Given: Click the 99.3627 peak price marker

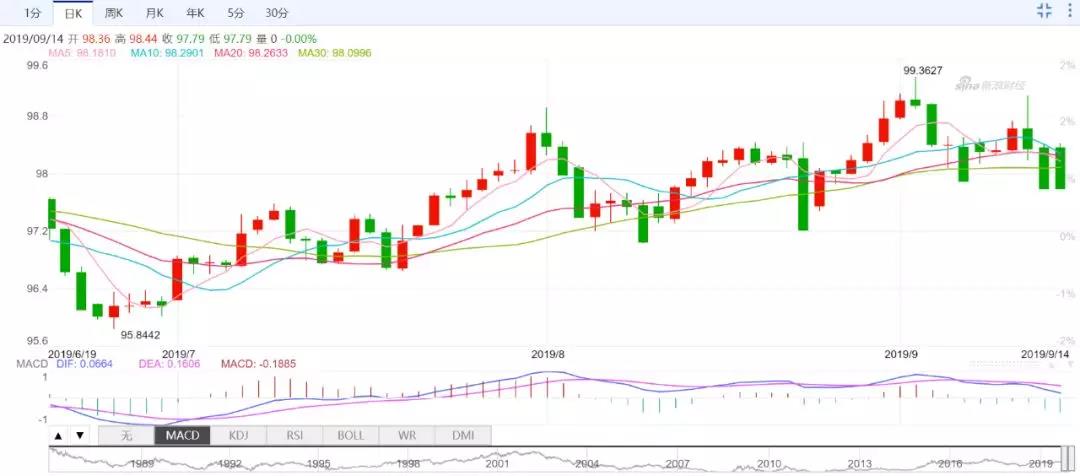Looking at the screenshot, I should point(922,71).
